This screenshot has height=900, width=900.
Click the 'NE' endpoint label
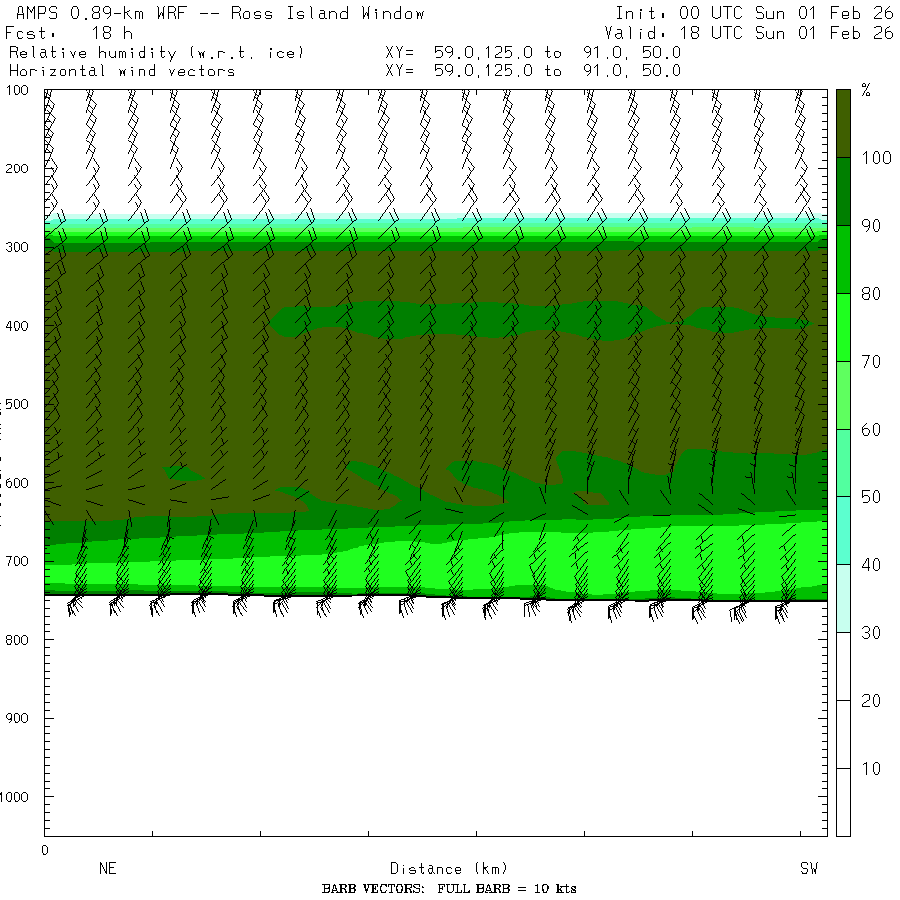tap(107, 868)
